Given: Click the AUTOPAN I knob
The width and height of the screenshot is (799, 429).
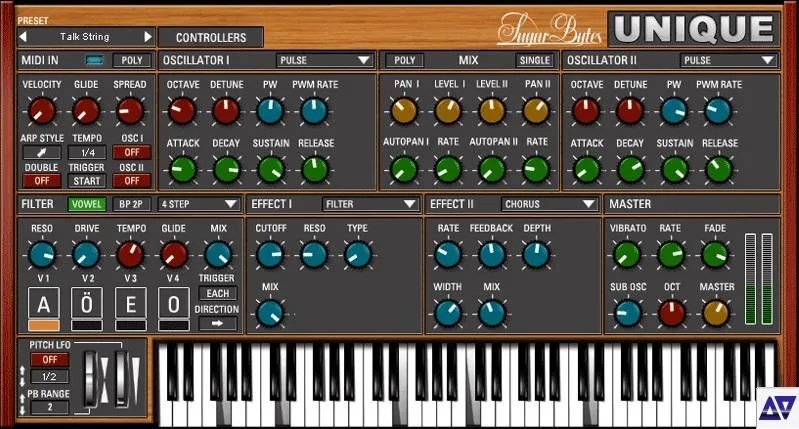Looking at the screenshot, I should pyautogui.click(x=404, y=170).
